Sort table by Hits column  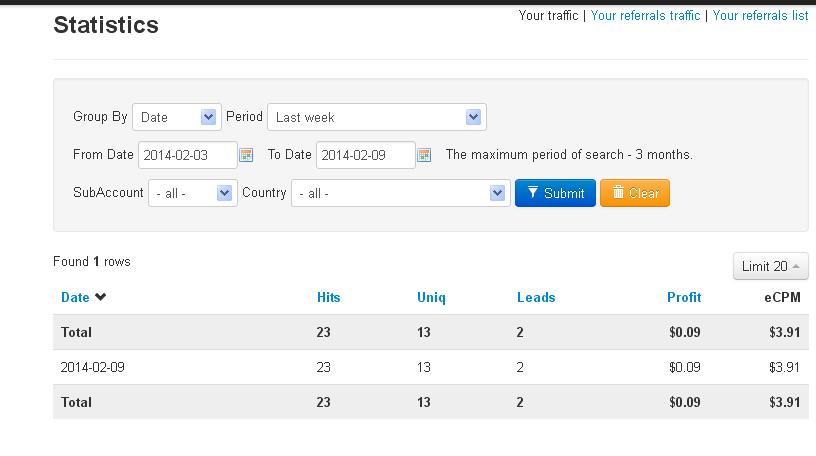click(x=328, y=297)
